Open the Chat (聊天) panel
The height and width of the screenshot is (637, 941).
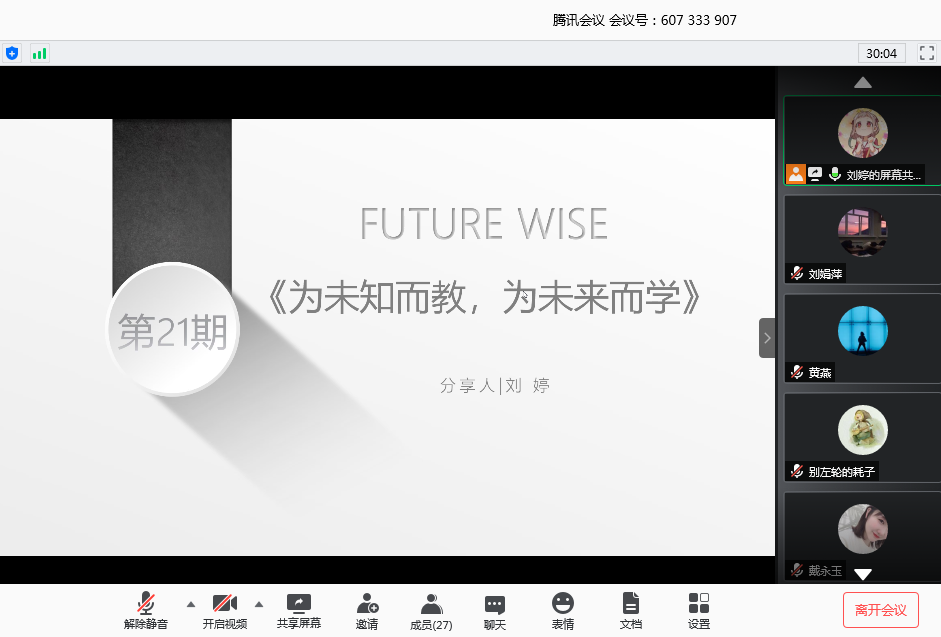[494, 610]
